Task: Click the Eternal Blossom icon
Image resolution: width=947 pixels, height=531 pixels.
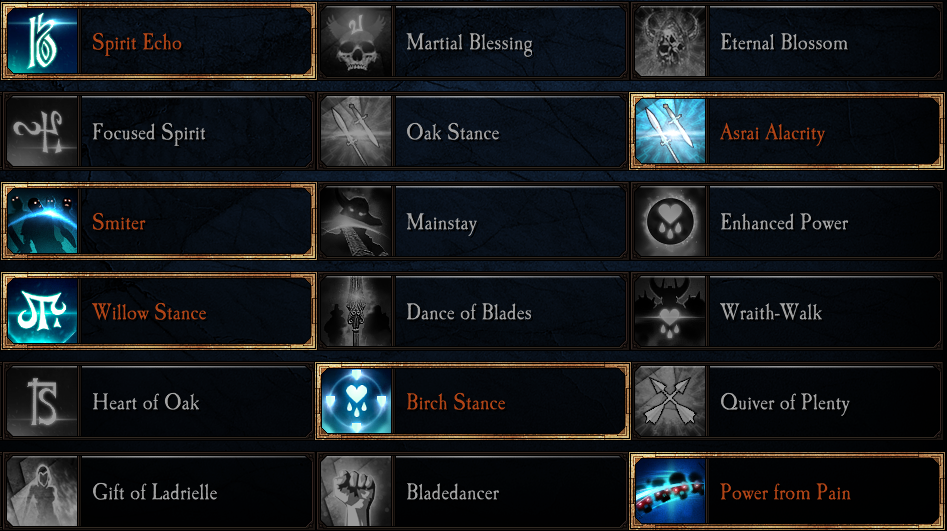Action: (x=670, y=43)
